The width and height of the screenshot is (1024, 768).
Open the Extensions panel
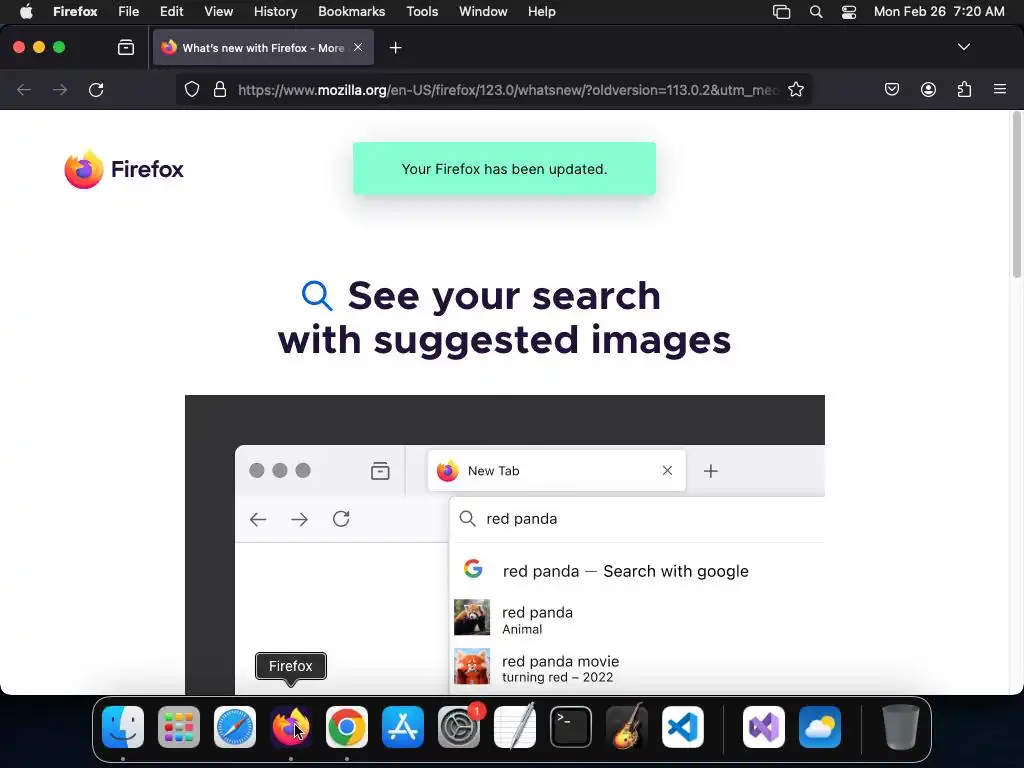pyautogui.click(x=964, y=89)
